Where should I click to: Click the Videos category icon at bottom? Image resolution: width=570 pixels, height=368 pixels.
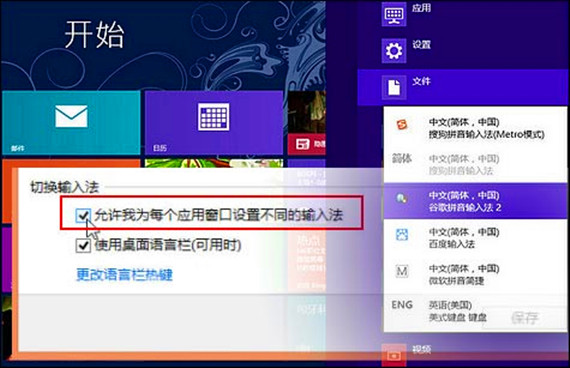coord(394,355)
